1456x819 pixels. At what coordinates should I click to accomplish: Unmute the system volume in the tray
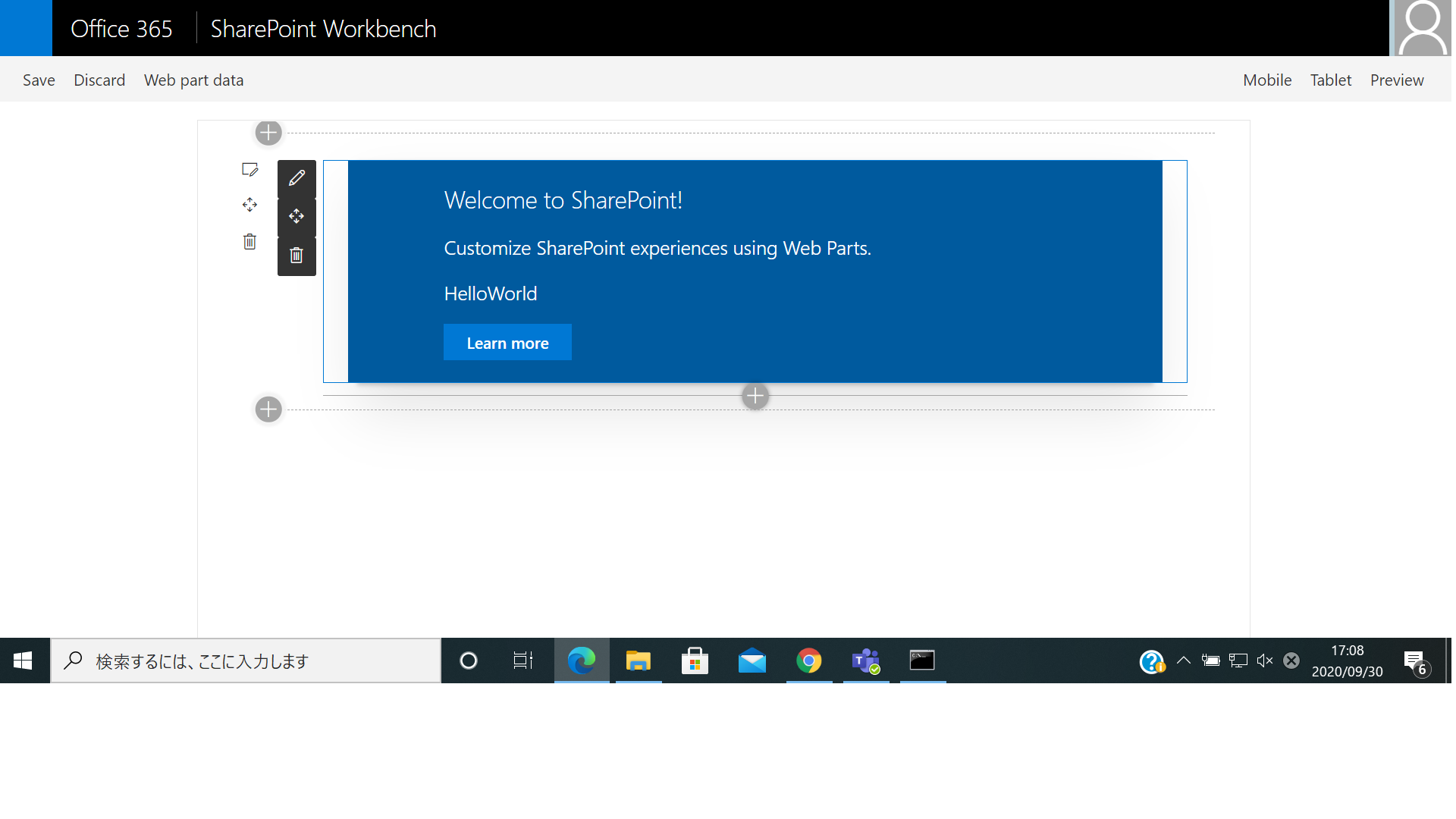[1264, 661]
